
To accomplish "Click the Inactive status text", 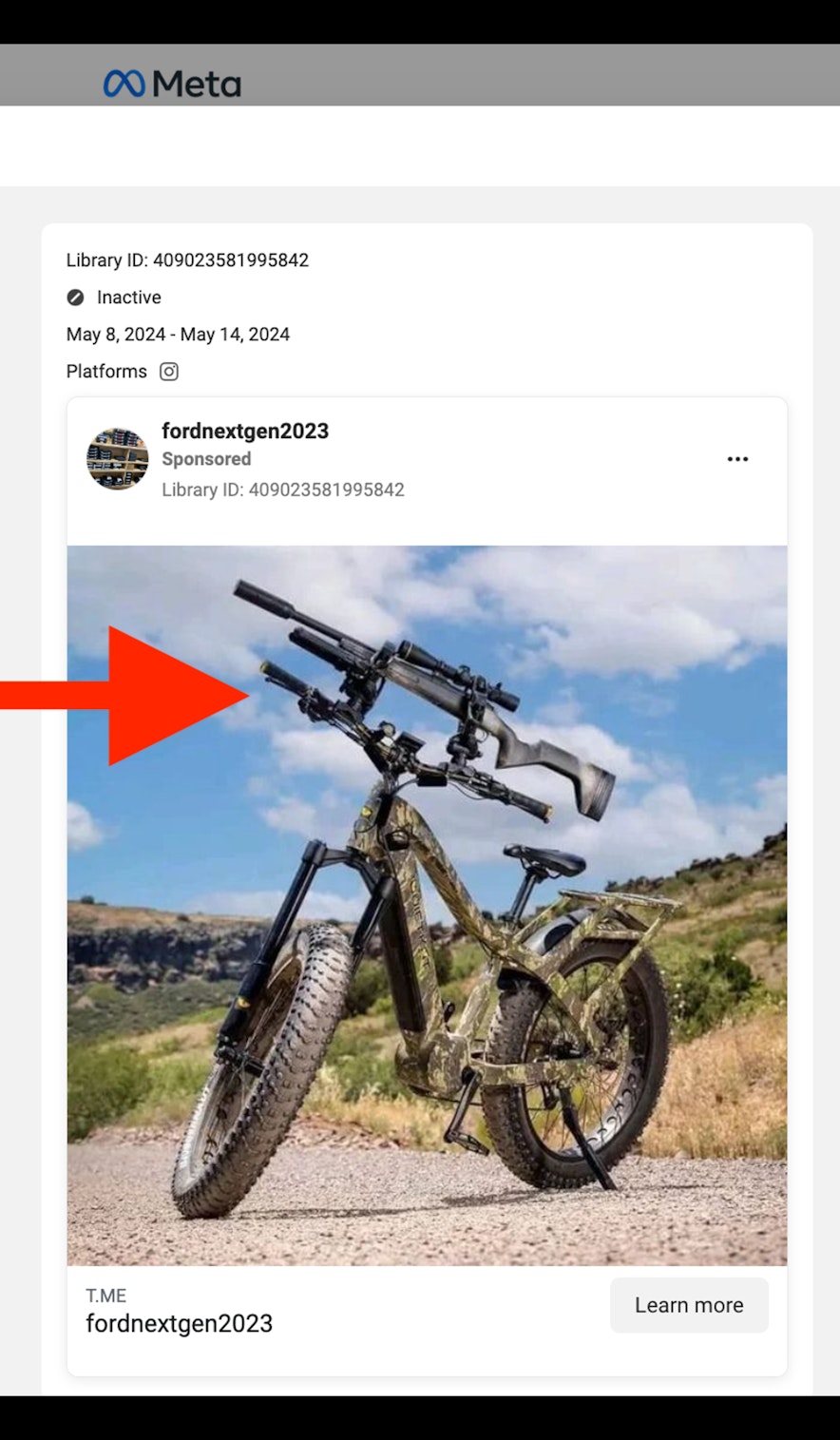I will tap(128, 298).
